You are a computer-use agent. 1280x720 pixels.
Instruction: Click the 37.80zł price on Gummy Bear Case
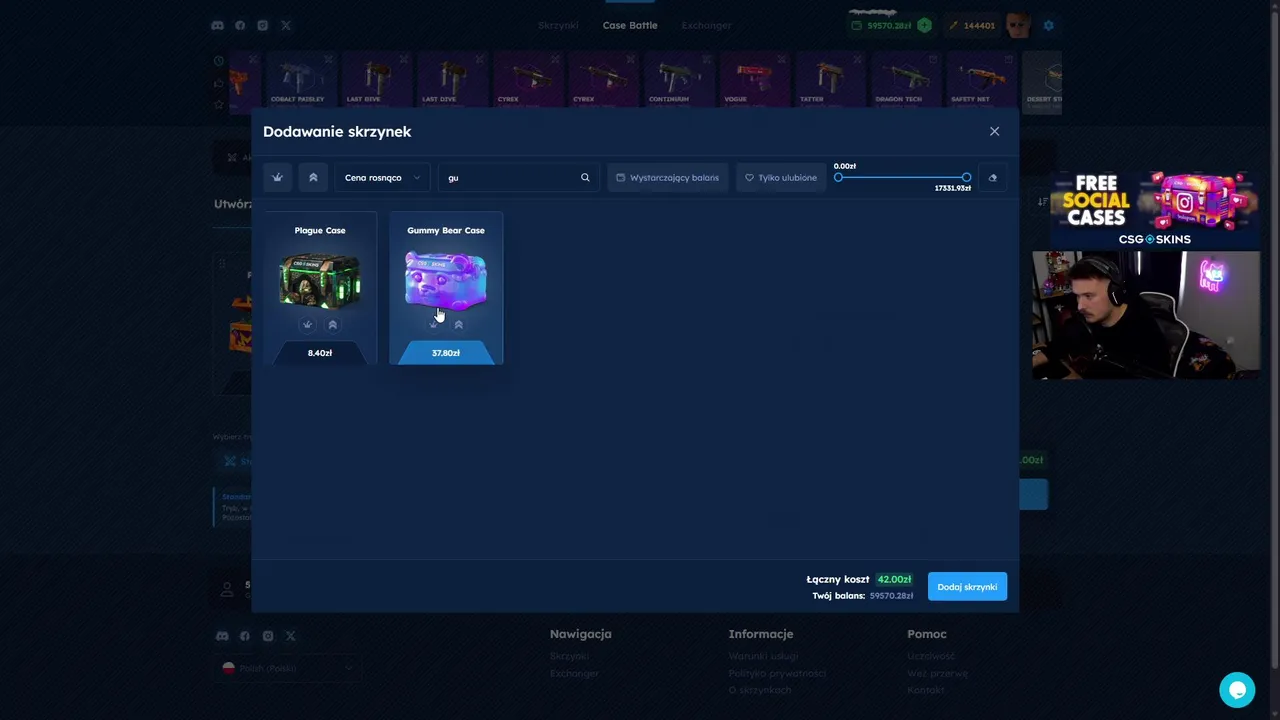(446, 353)
